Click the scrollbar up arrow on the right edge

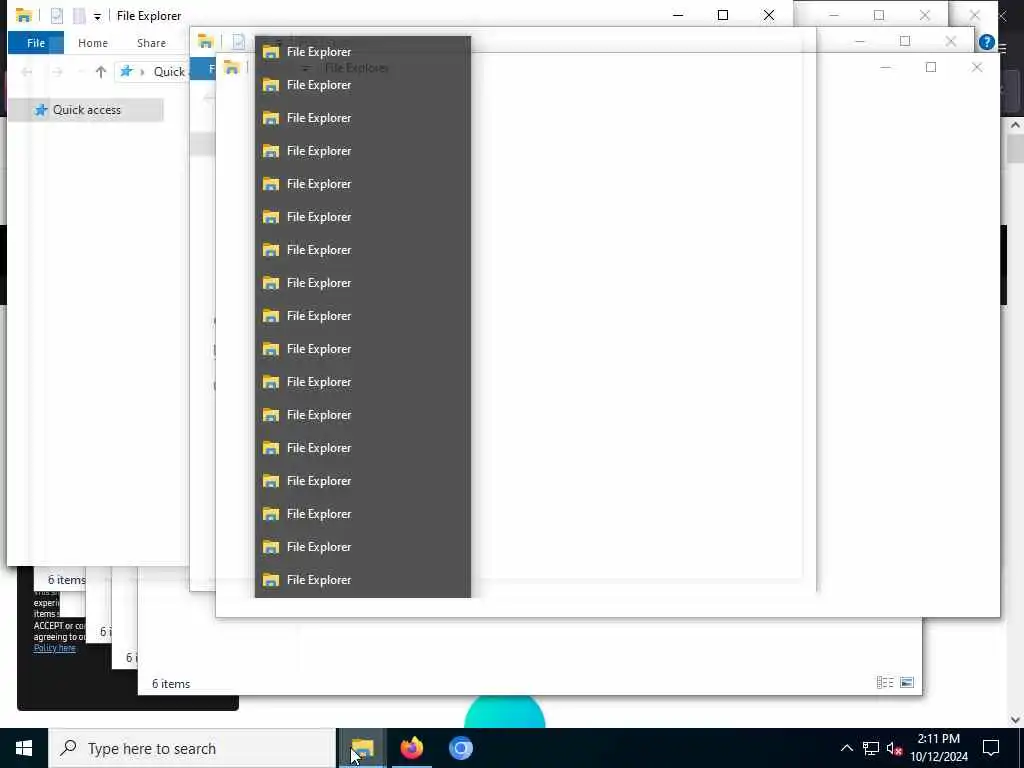point(1015,124)
